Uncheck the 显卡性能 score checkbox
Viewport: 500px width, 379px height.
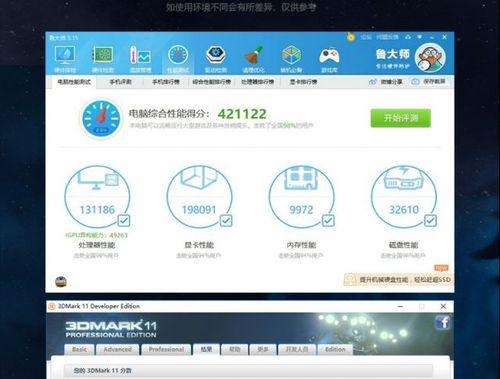coord(226,220)
